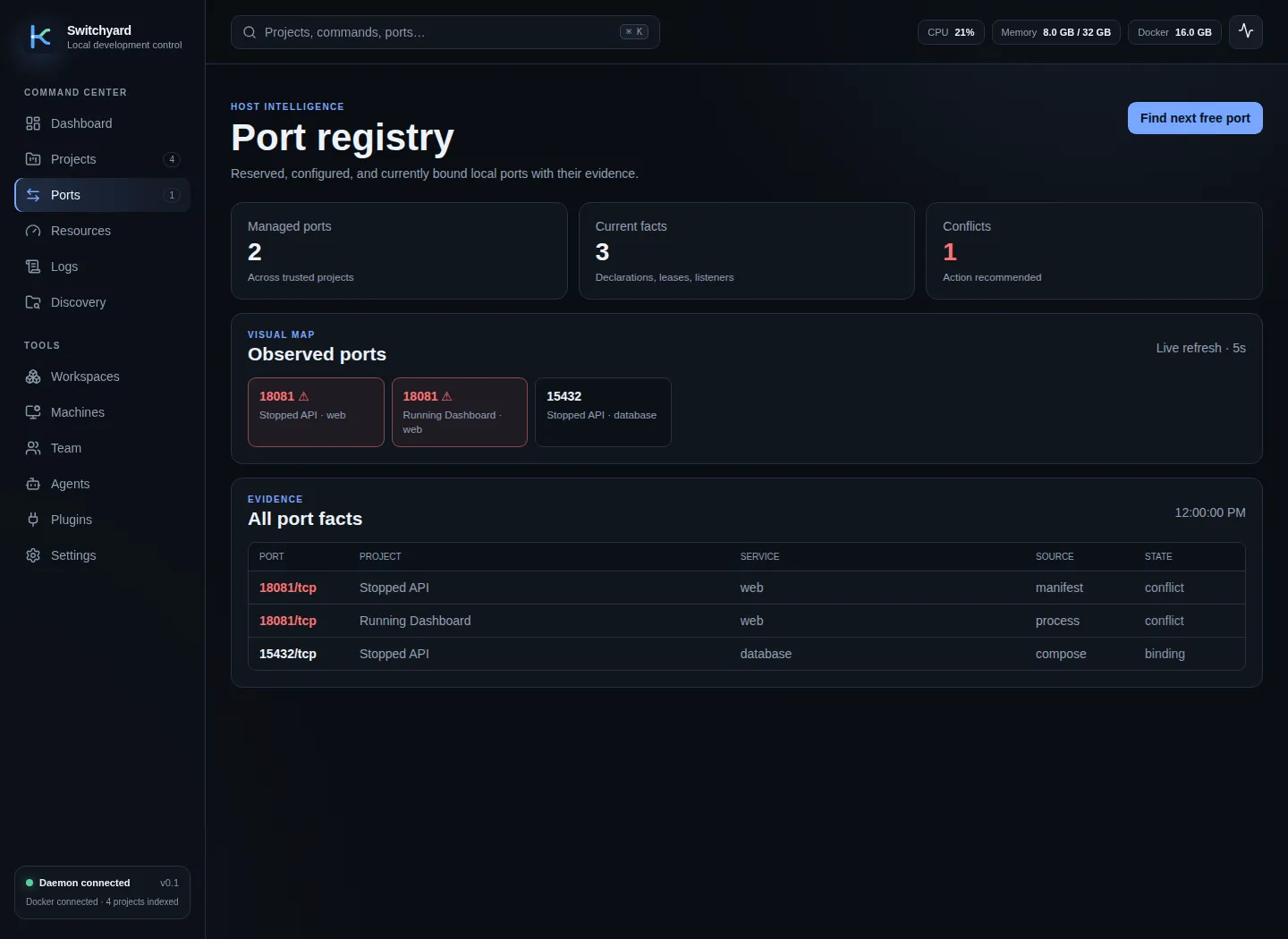Screen dimensions: 1288x939
Task: Click the Switchyard logo icon
Action: tap(40, 37)
